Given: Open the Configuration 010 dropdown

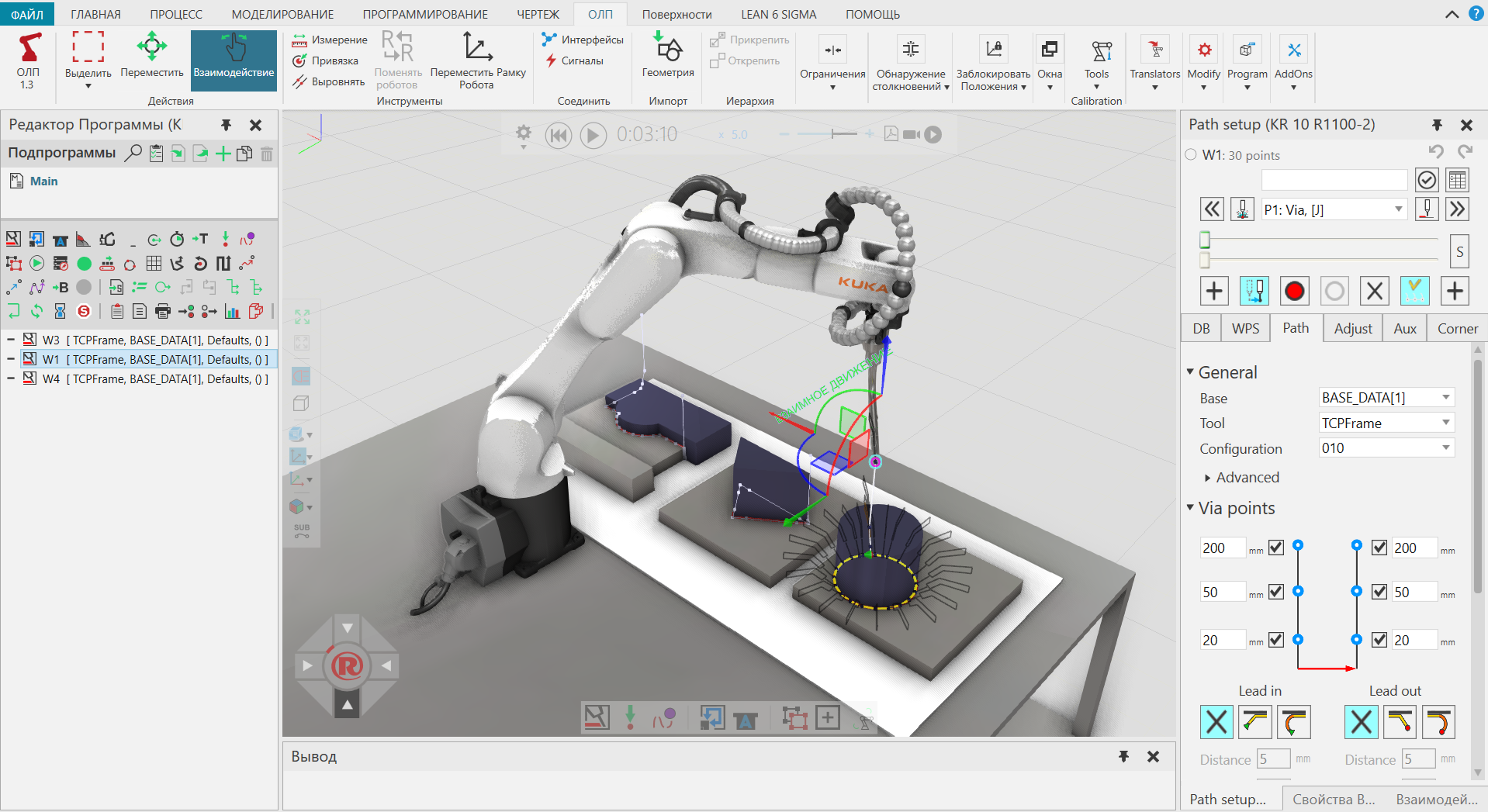Looking at the screenshot, I should [x=1386, y=448].
